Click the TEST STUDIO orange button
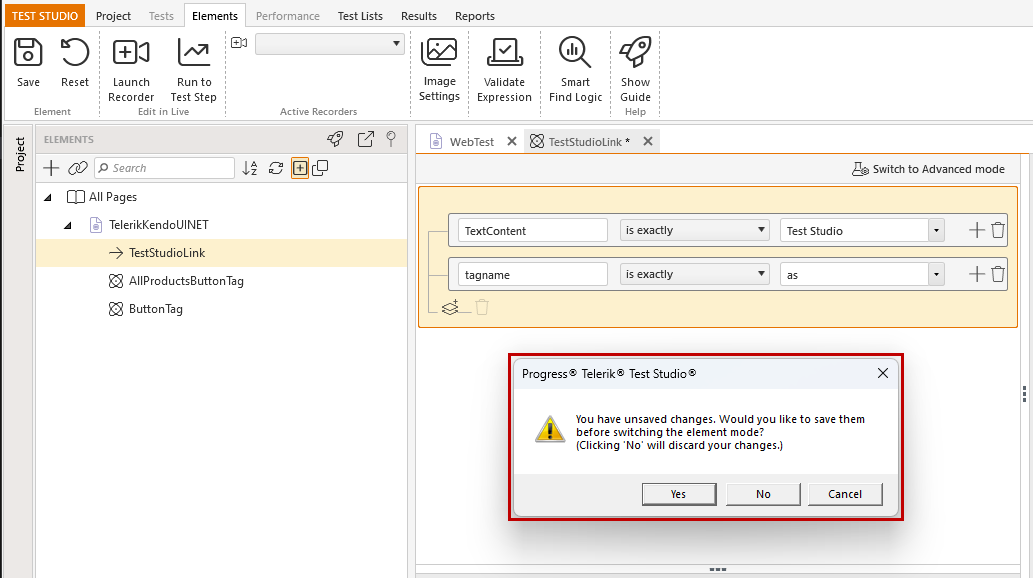The image size is (1033, 578). point(45,16)
